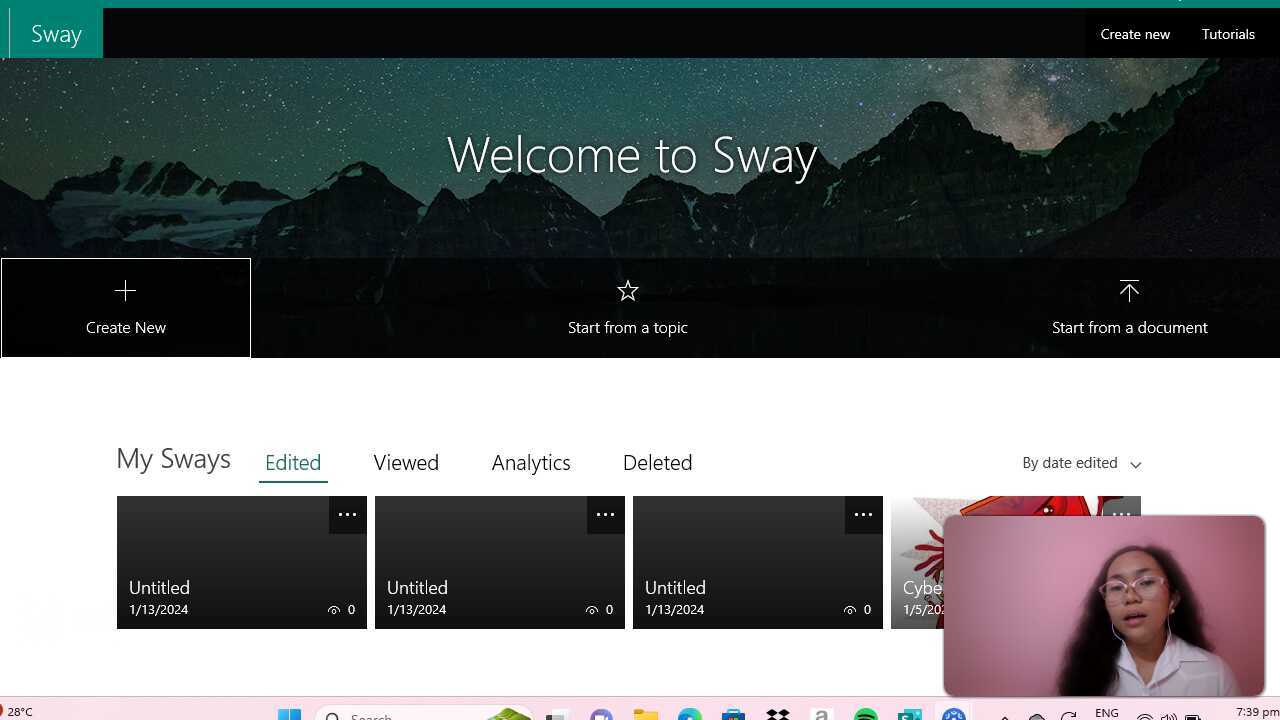Image resolution: width=1280 pixels, height=720 pixels.
Task: Switch to the Analytics tab
Action: point(531,462)
